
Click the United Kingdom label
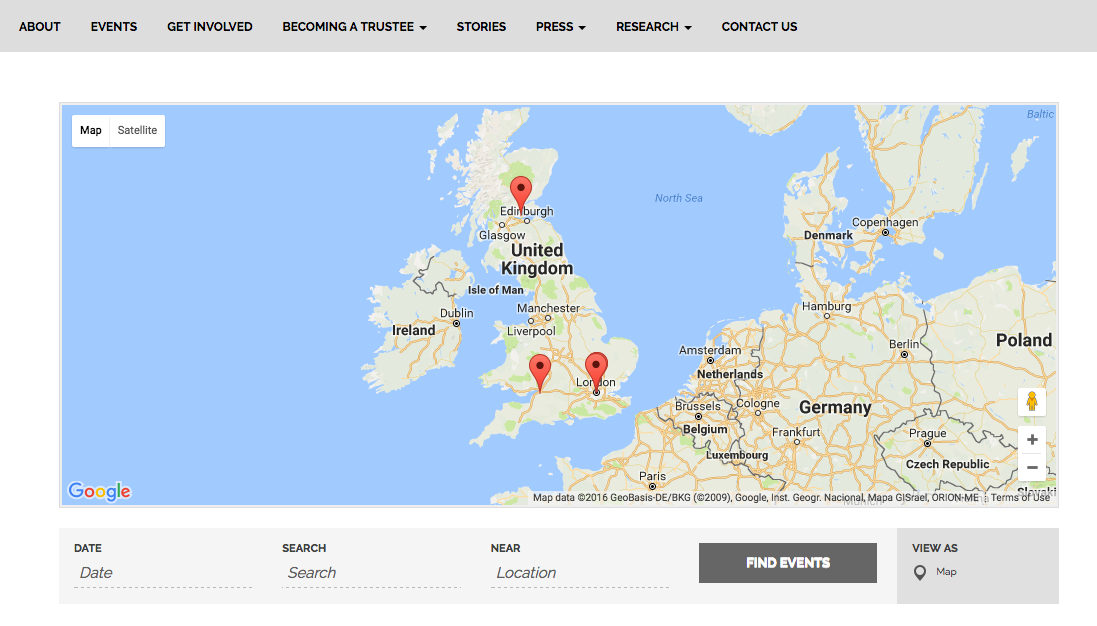537,259
